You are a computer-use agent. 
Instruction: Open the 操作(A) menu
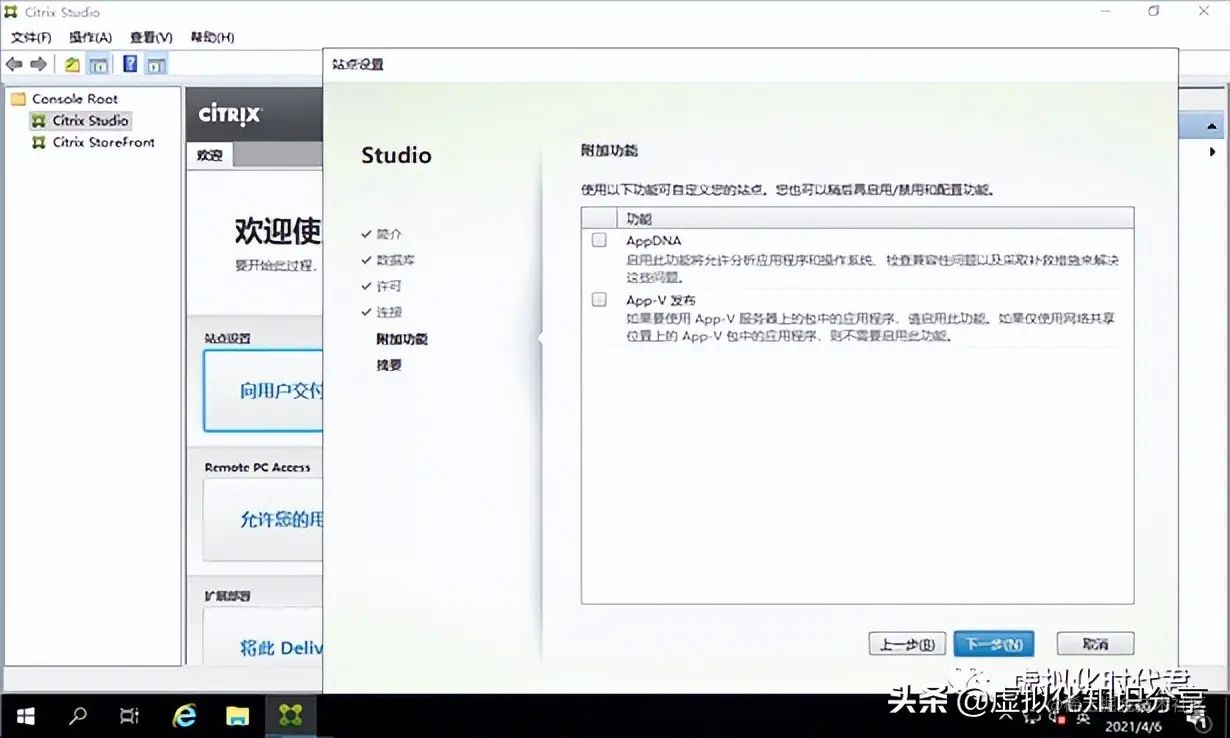coord(90,36)
